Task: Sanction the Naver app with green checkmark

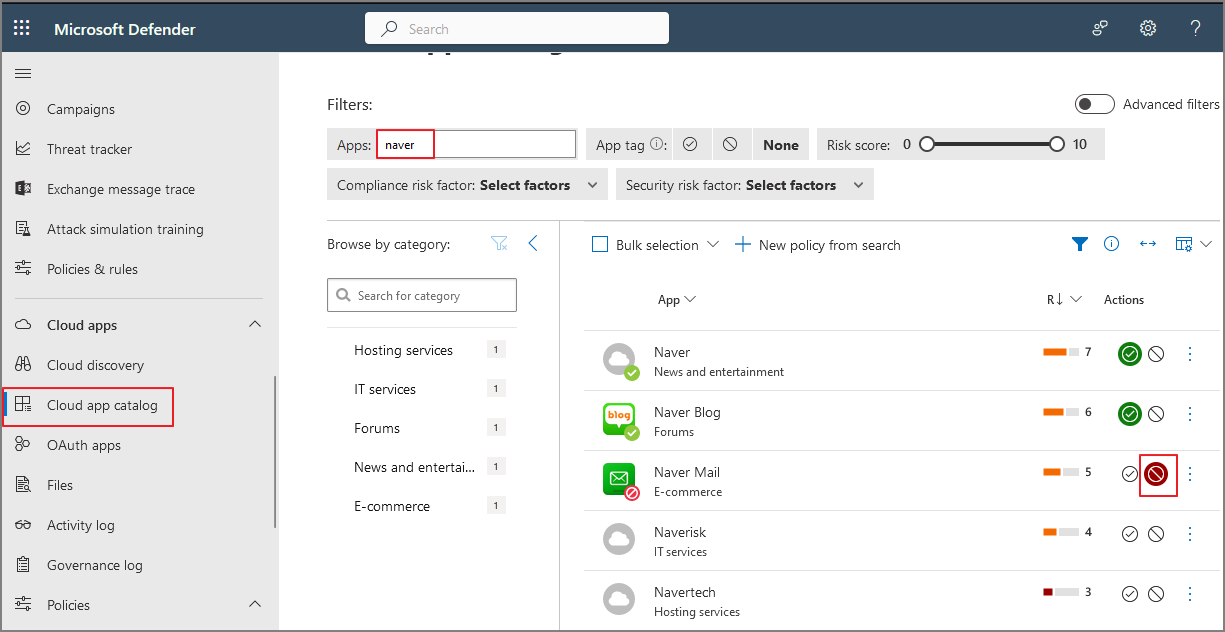Action: [x=1130, y=354]
